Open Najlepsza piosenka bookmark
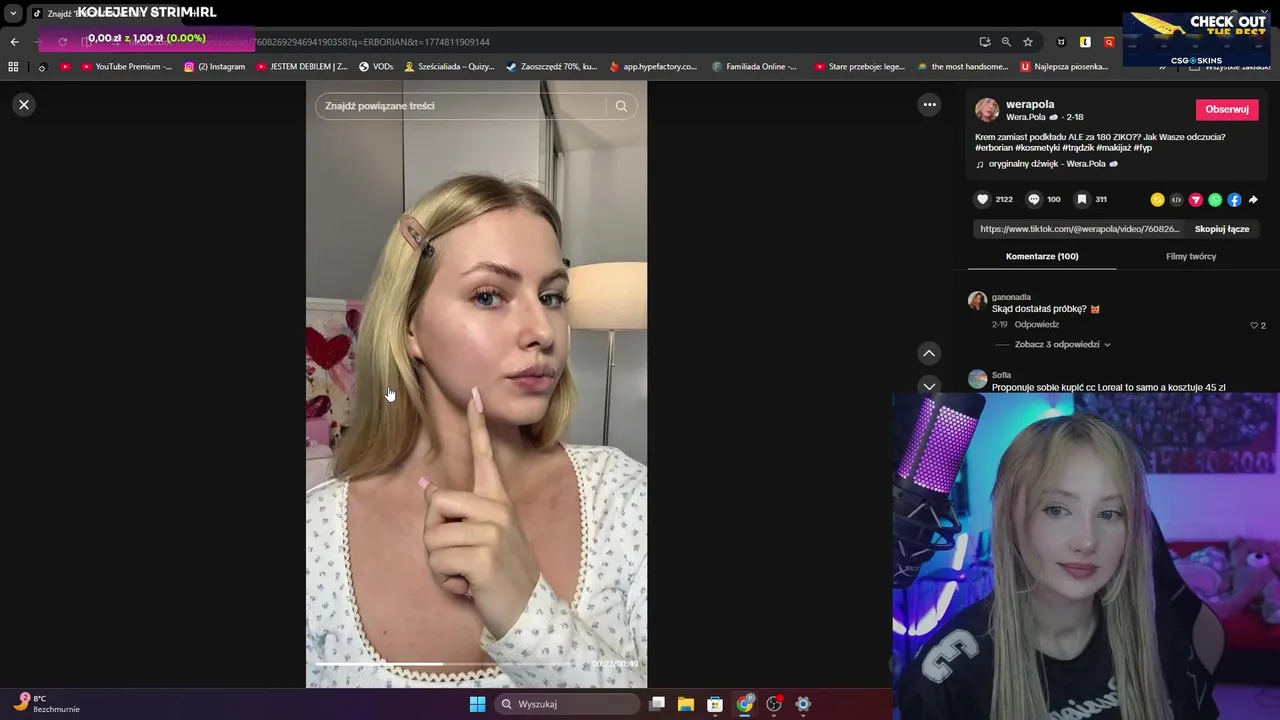1280x720 pixels. tap(1065, 67)
